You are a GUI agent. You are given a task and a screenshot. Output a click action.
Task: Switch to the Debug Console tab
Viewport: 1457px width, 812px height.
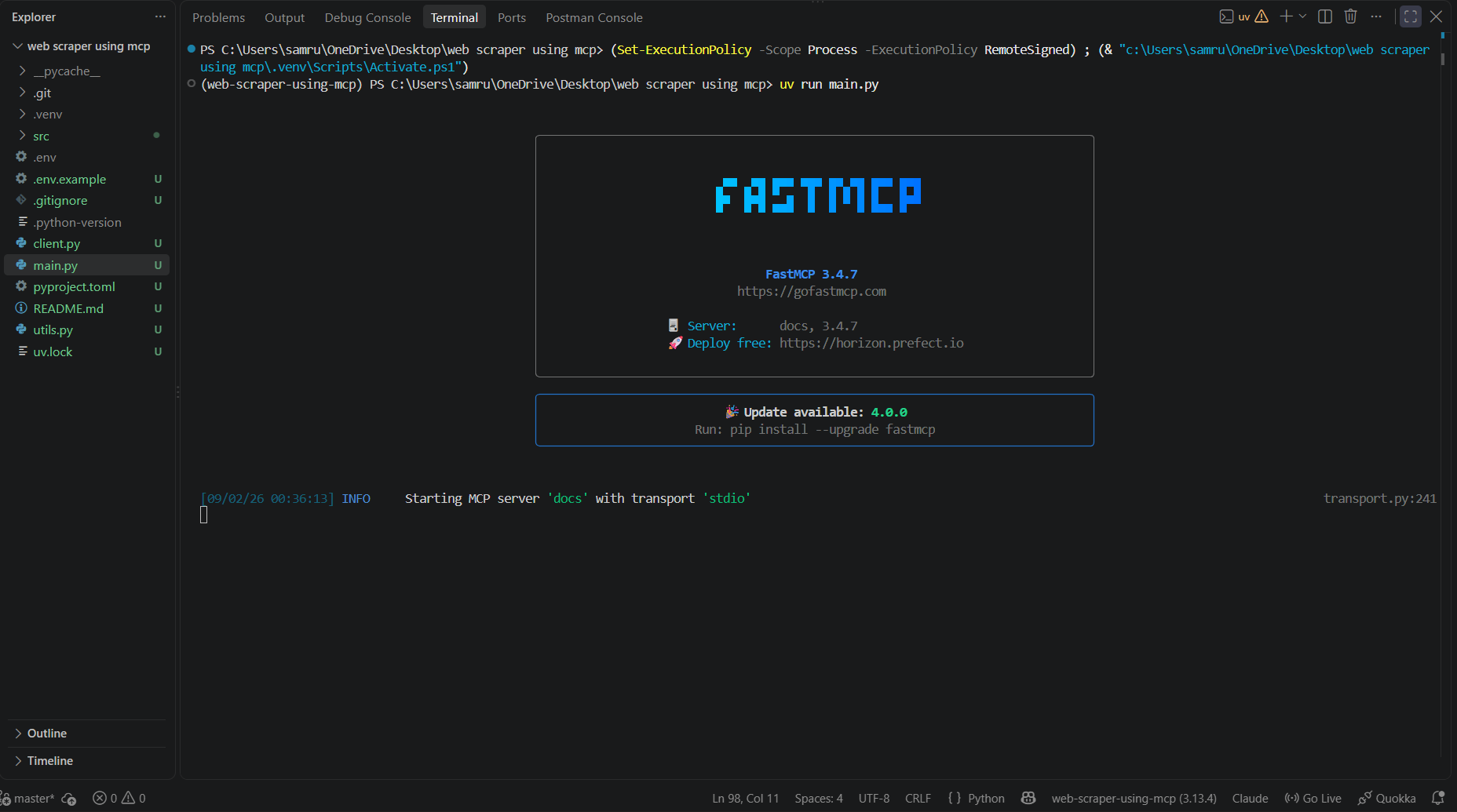pos(367,17)
